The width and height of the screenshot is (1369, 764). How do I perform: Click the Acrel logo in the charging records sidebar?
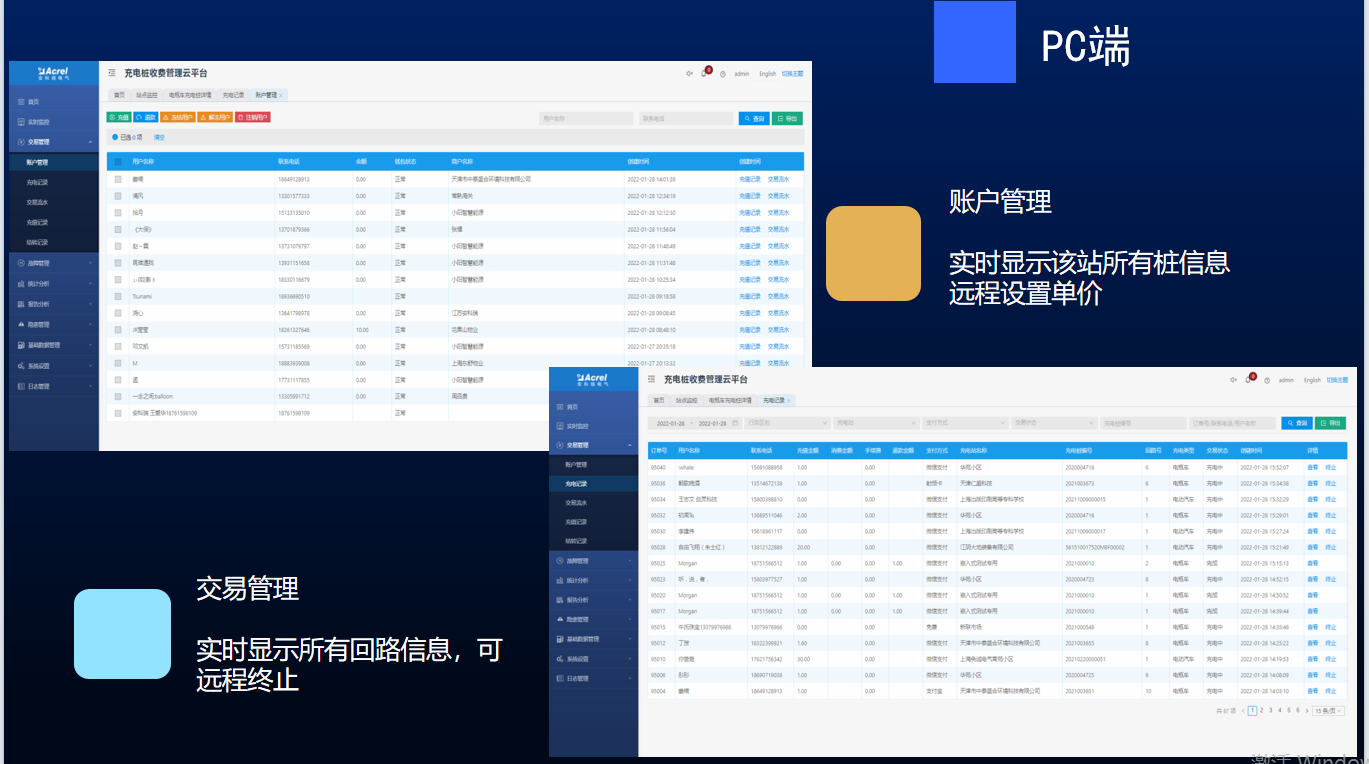[x=593, y=379]
